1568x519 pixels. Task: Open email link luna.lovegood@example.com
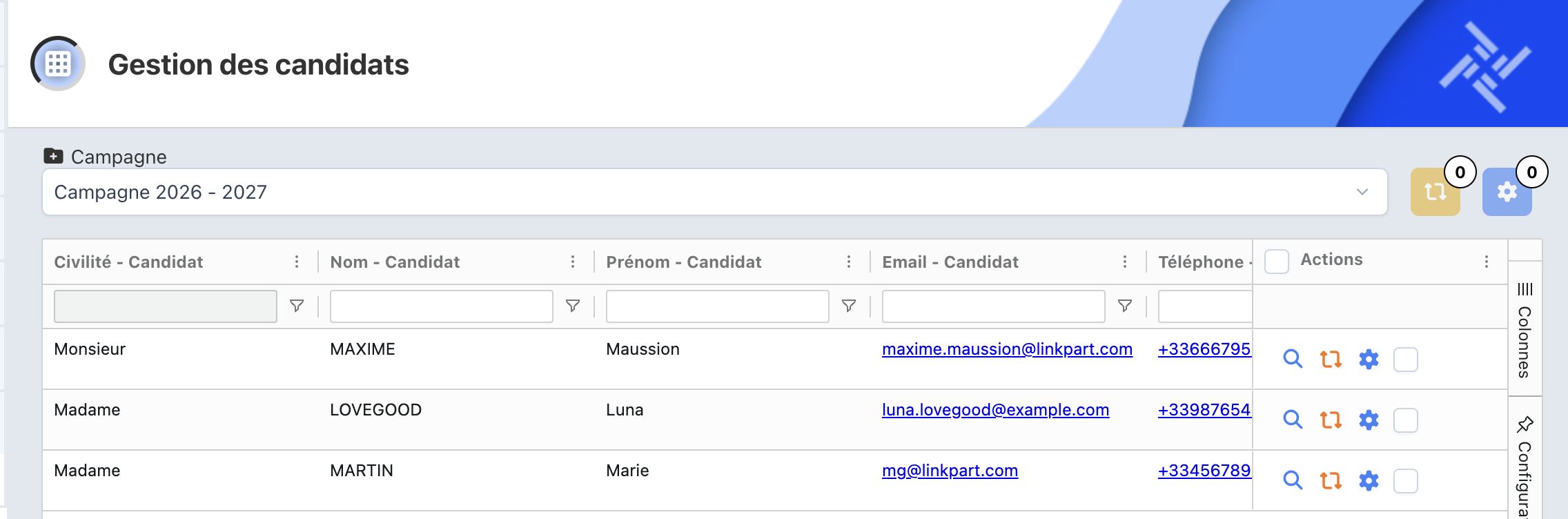click(x=995, y=410)
